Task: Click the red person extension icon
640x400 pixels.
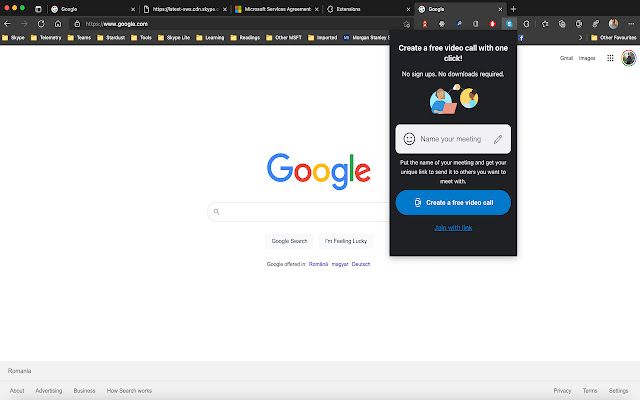Action: [424, 24]
